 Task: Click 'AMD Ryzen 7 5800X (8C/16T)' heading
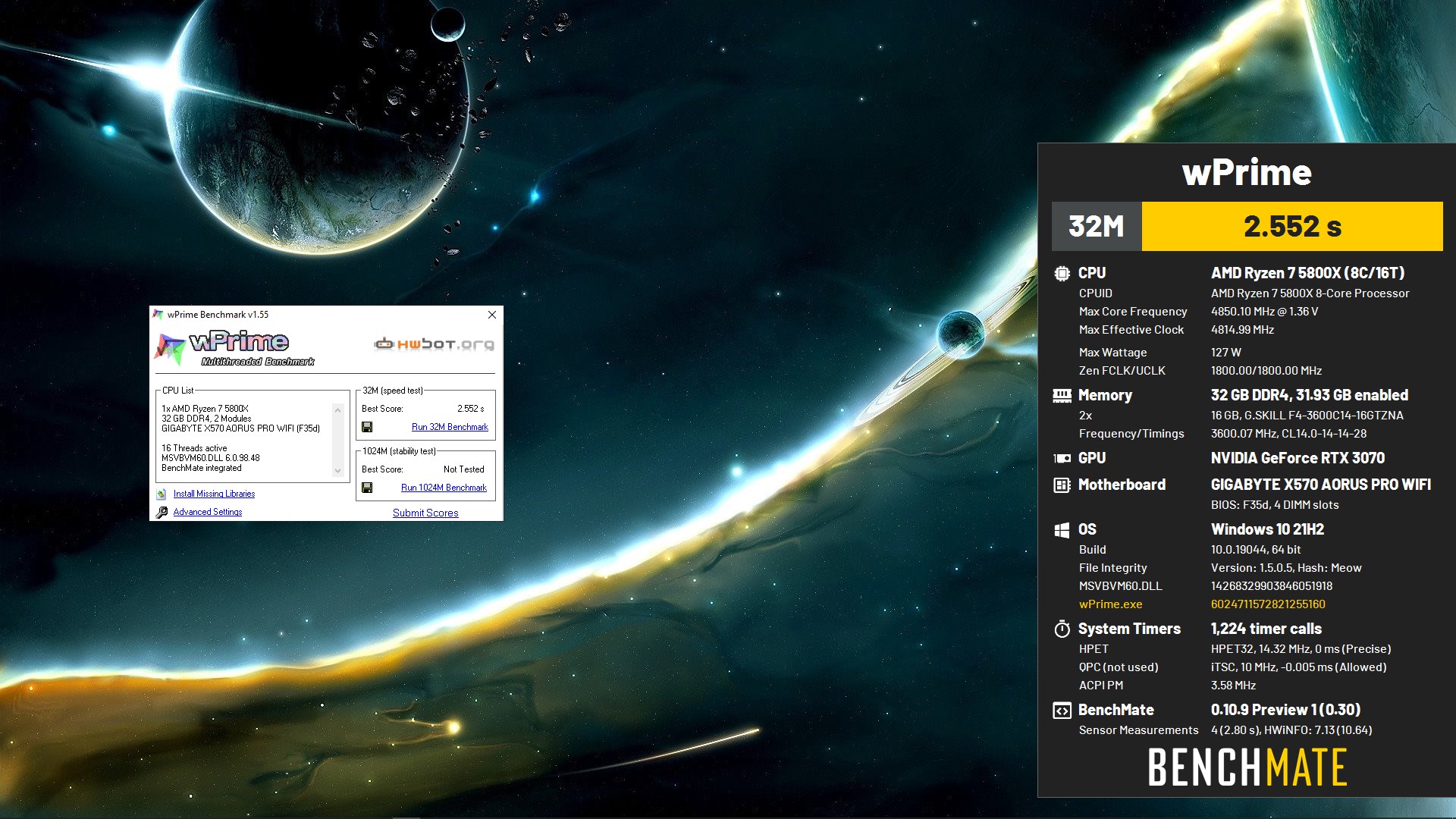pyautogui.click(x=1307, y=273)
